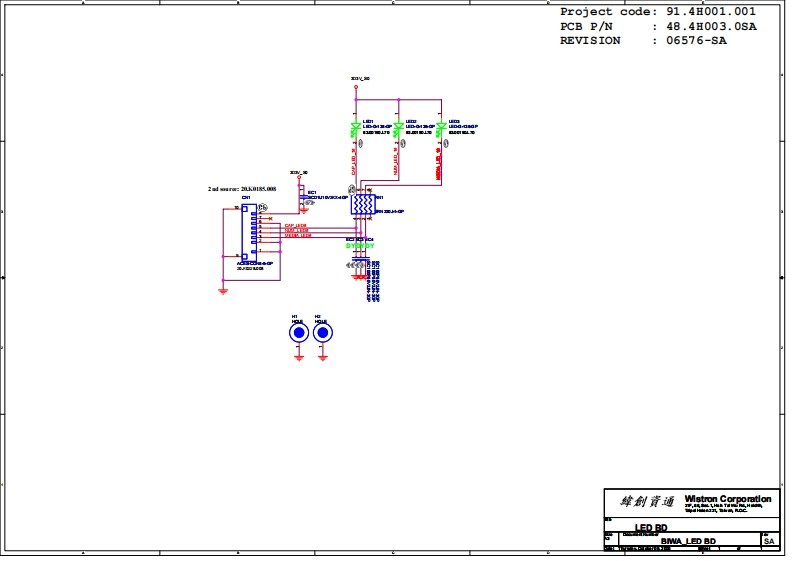Click the 'SA' revision cell
The height and width of the screenshot is (561, 793).
[769, 541]
